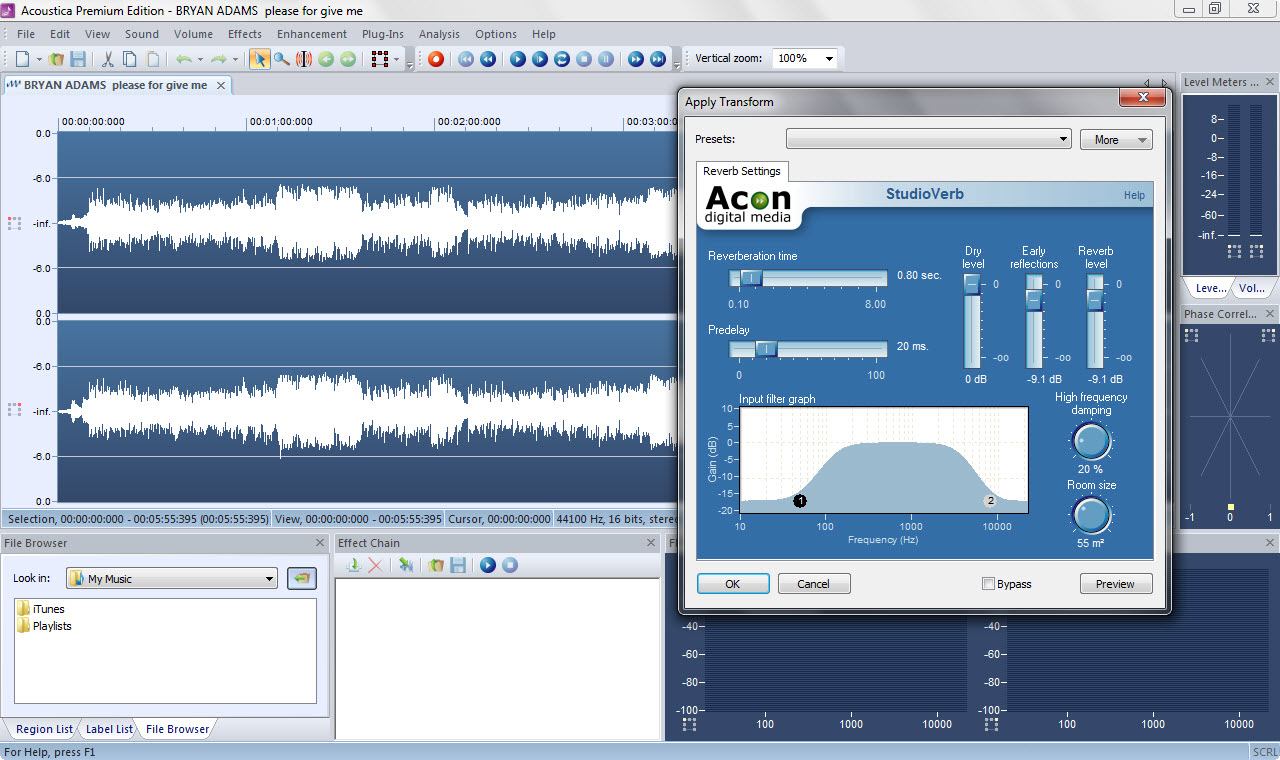
Task: Expand the More button menu
Action: [1116, 139]
